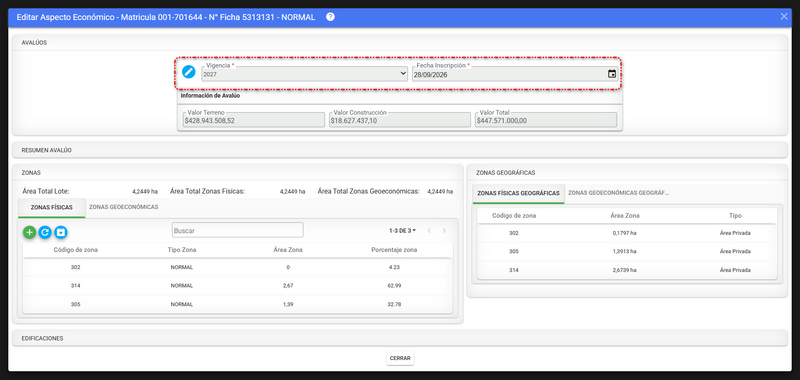Click the blue folder icon beside refresh
This screenshot has width=800, height=380.
coord(61,232)
